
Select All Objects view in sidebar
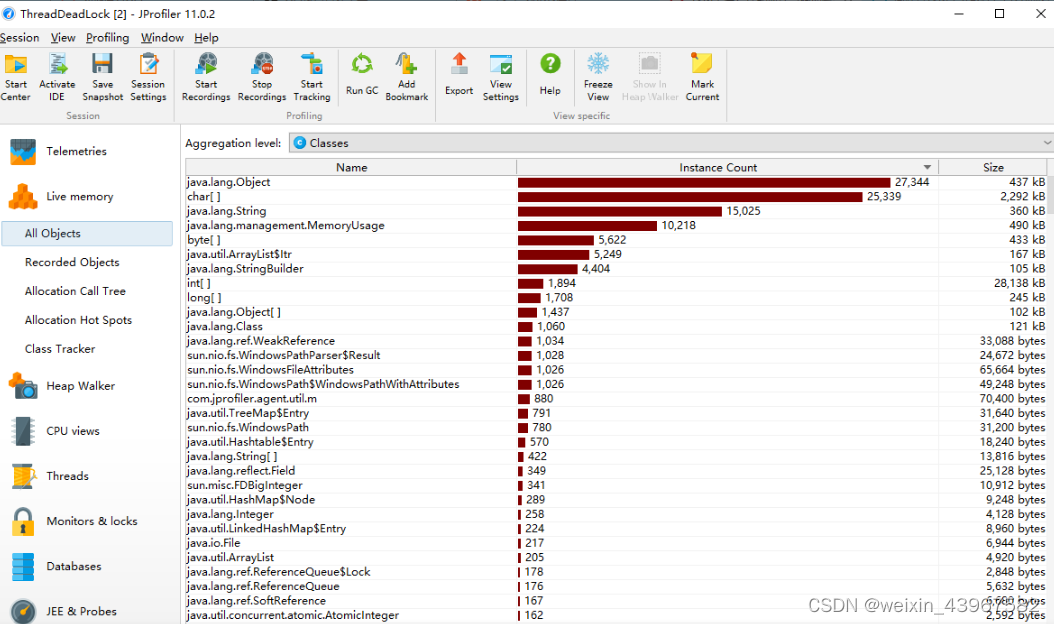[87, 233]
